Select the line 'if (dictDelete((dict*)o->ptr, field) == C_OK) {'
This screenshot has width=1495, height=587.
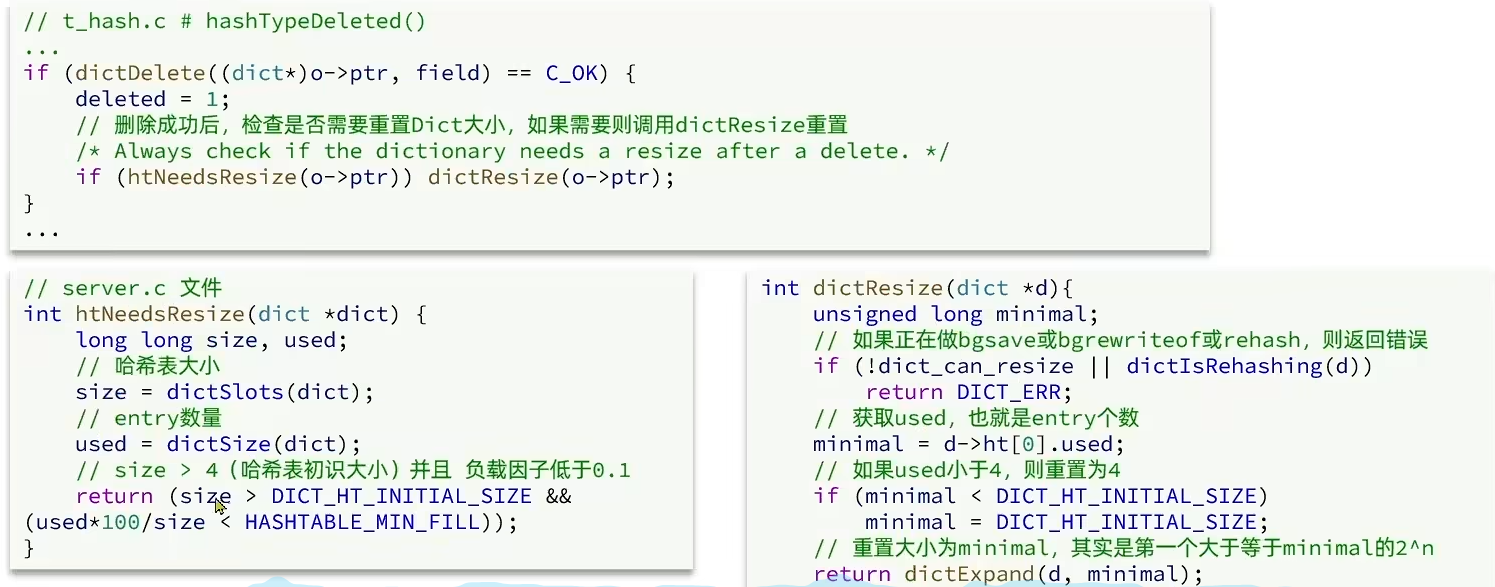(330, 73)
